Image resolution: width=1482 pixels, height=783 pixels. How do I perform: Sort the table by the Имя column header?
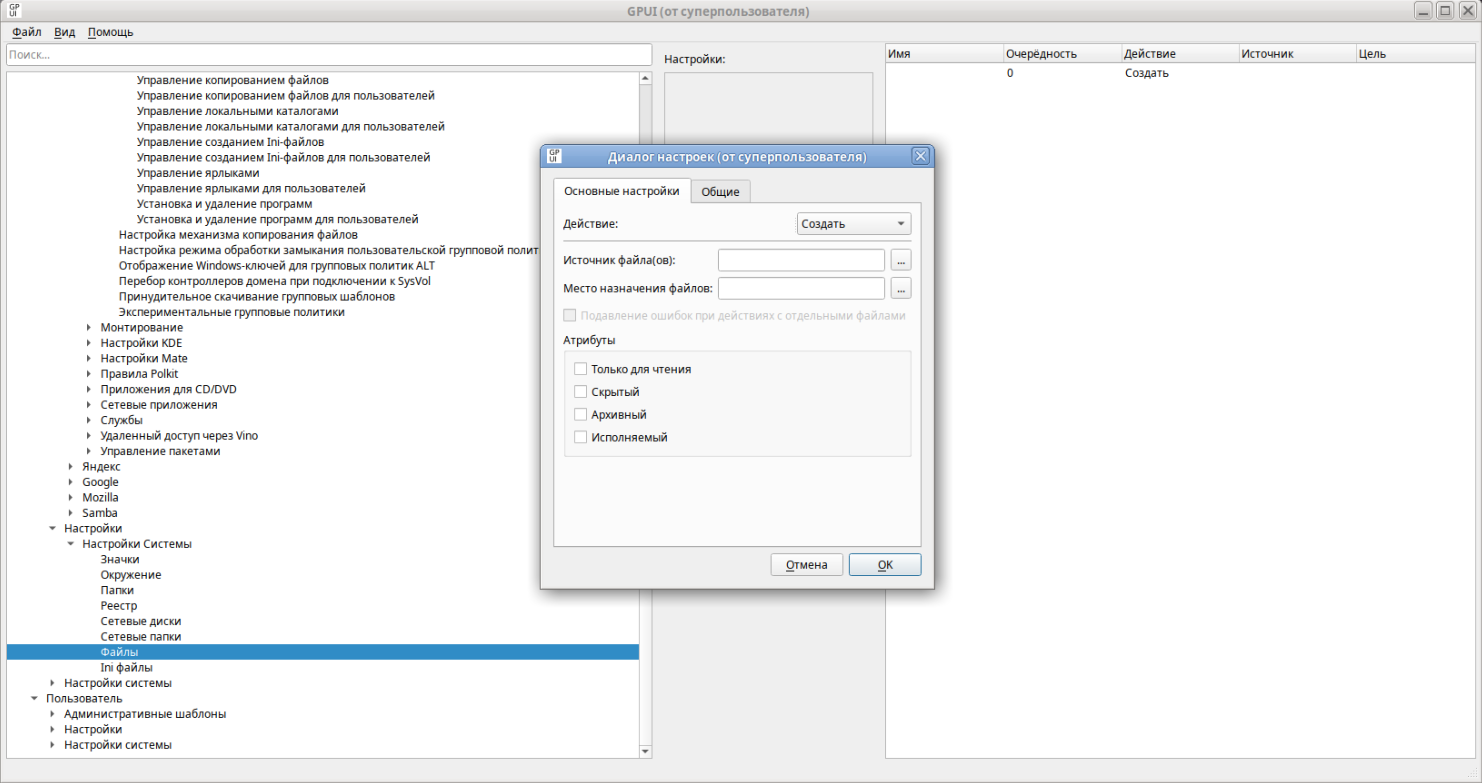point(944,54)
